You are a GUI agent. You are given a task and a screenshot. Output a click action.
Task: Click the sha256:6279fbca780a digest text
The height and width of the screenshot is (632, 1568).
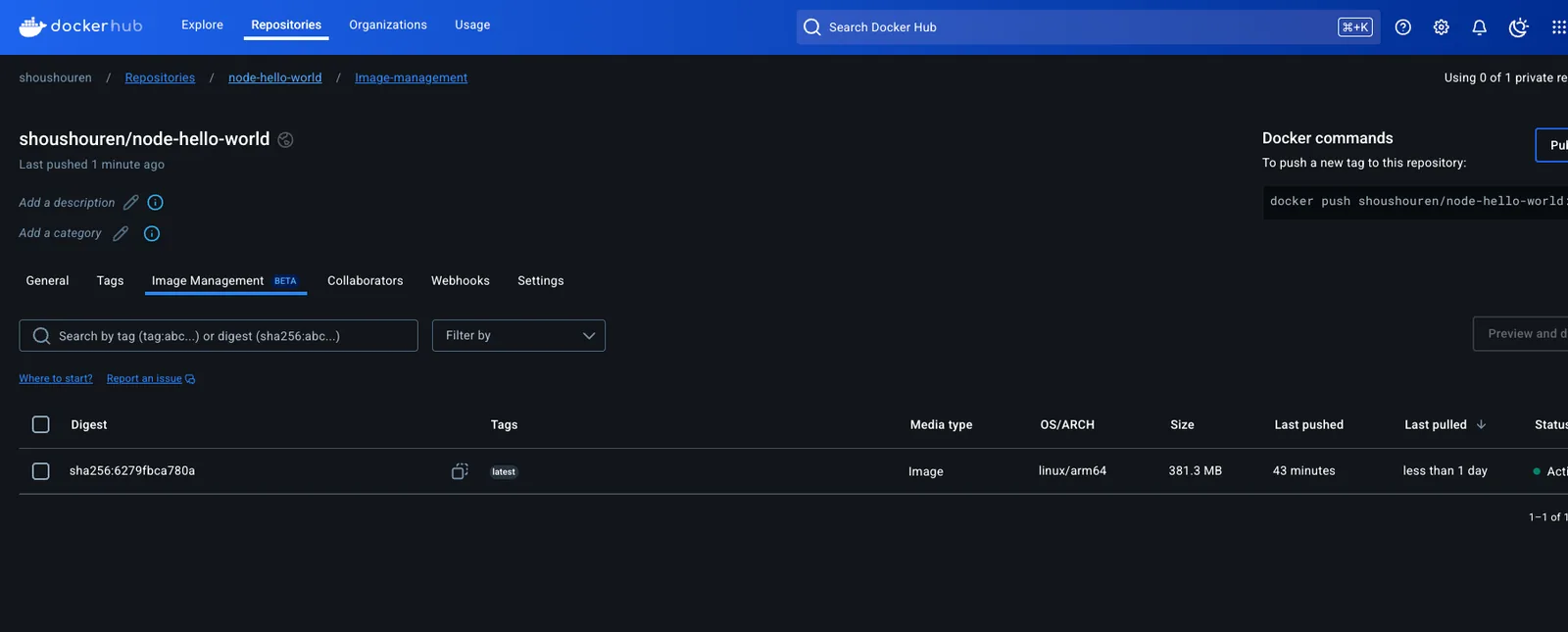(x=132, y=470)
